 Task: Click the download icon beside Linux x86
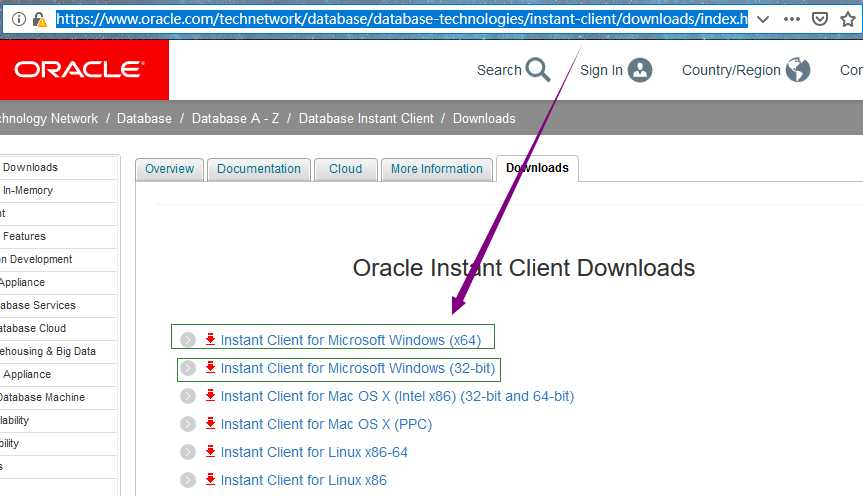[x=210, y=479]
